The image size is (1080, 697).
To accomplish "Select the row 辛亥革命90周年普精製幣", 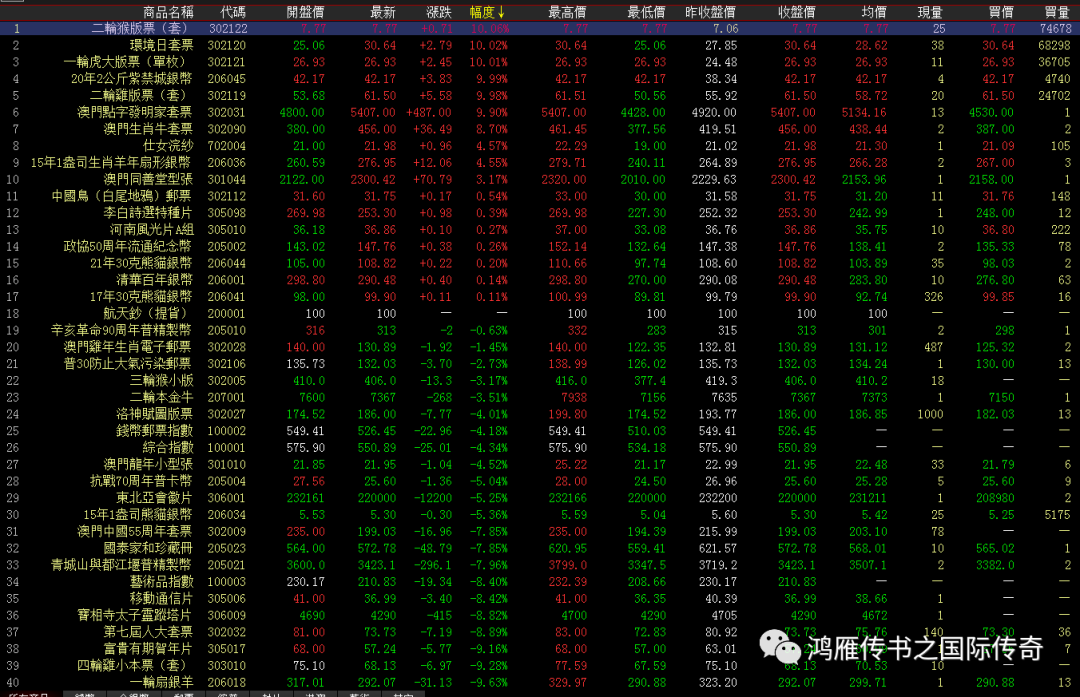I will pos(540,330).
